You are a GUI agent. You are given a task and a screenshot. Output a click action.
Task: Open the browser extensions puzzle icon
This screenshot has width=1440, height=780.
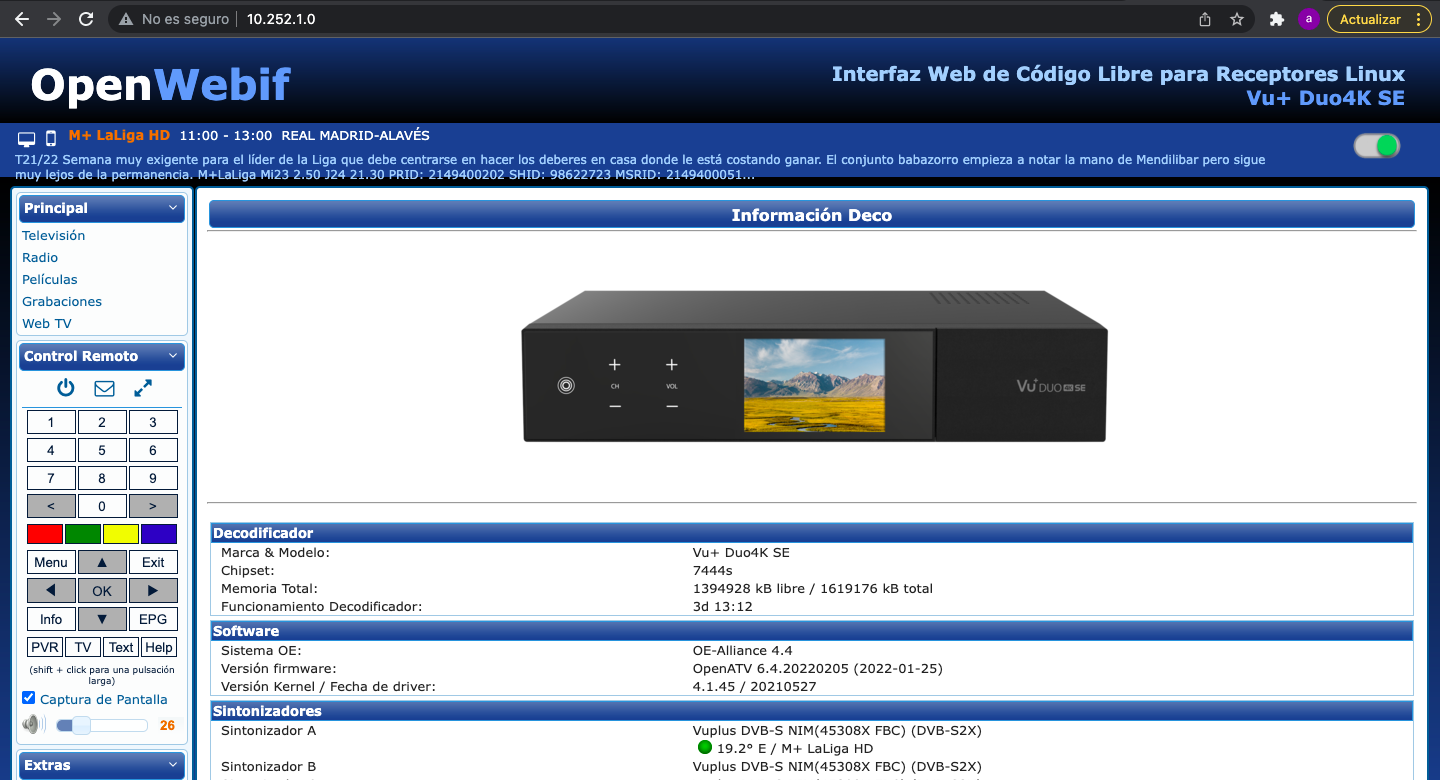tap(1276, 19)
